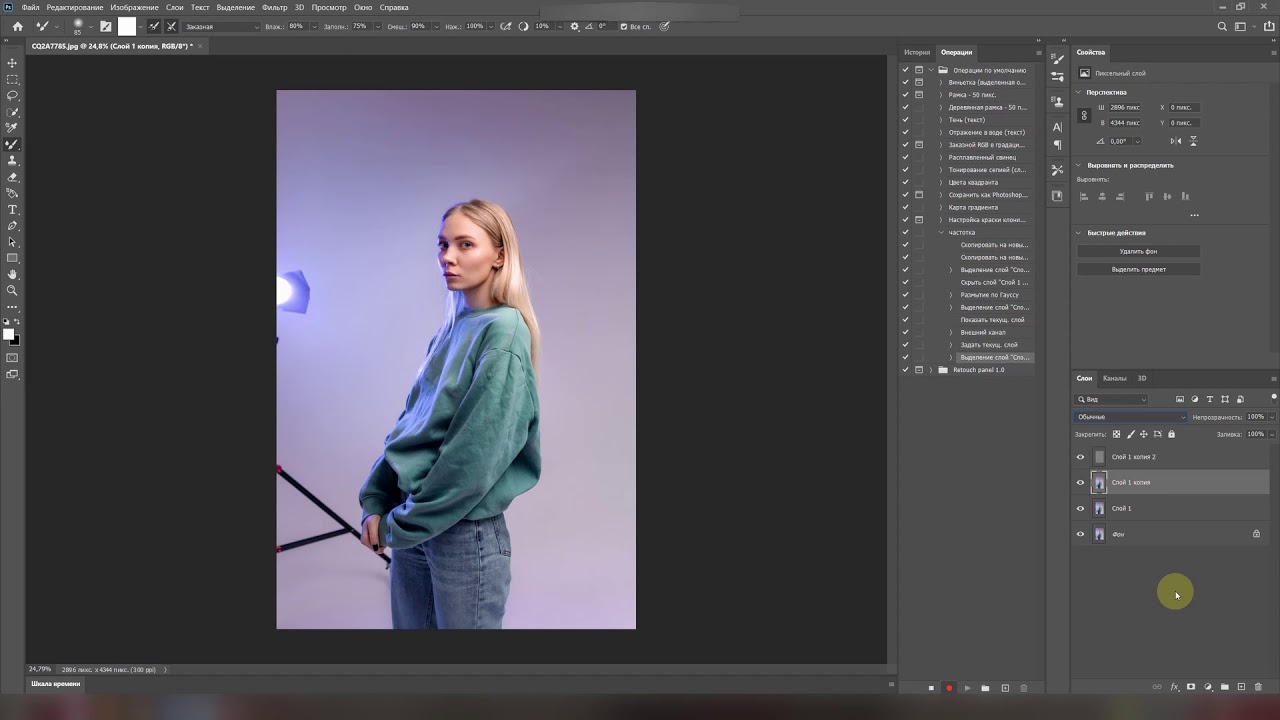The width and height of the screenshot is (1280, 720).
Task: Select the Pen tool
Action: pos(12,226)
